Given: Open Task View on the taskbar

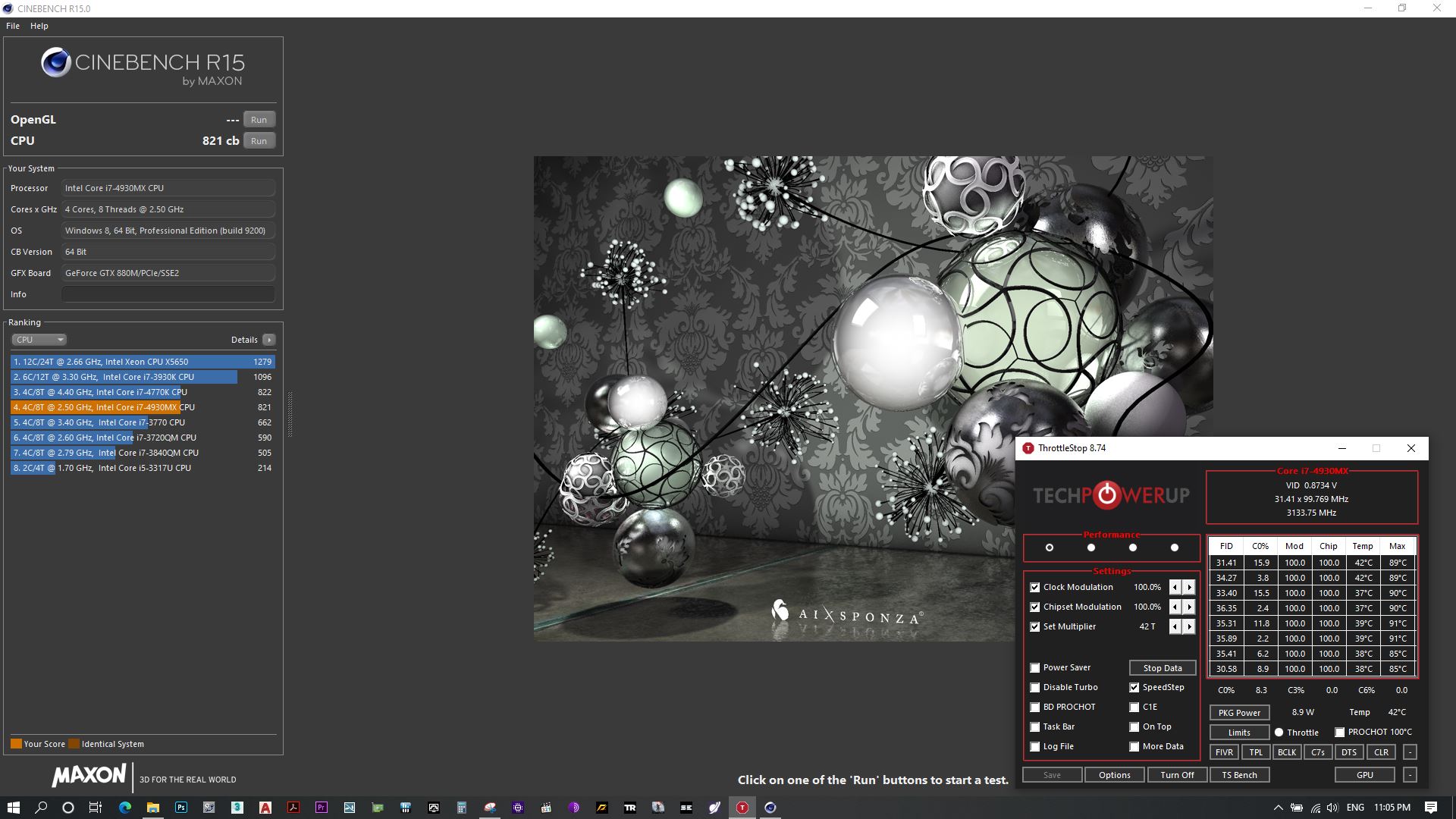Looking at the screenshot, I should (96, 808).
